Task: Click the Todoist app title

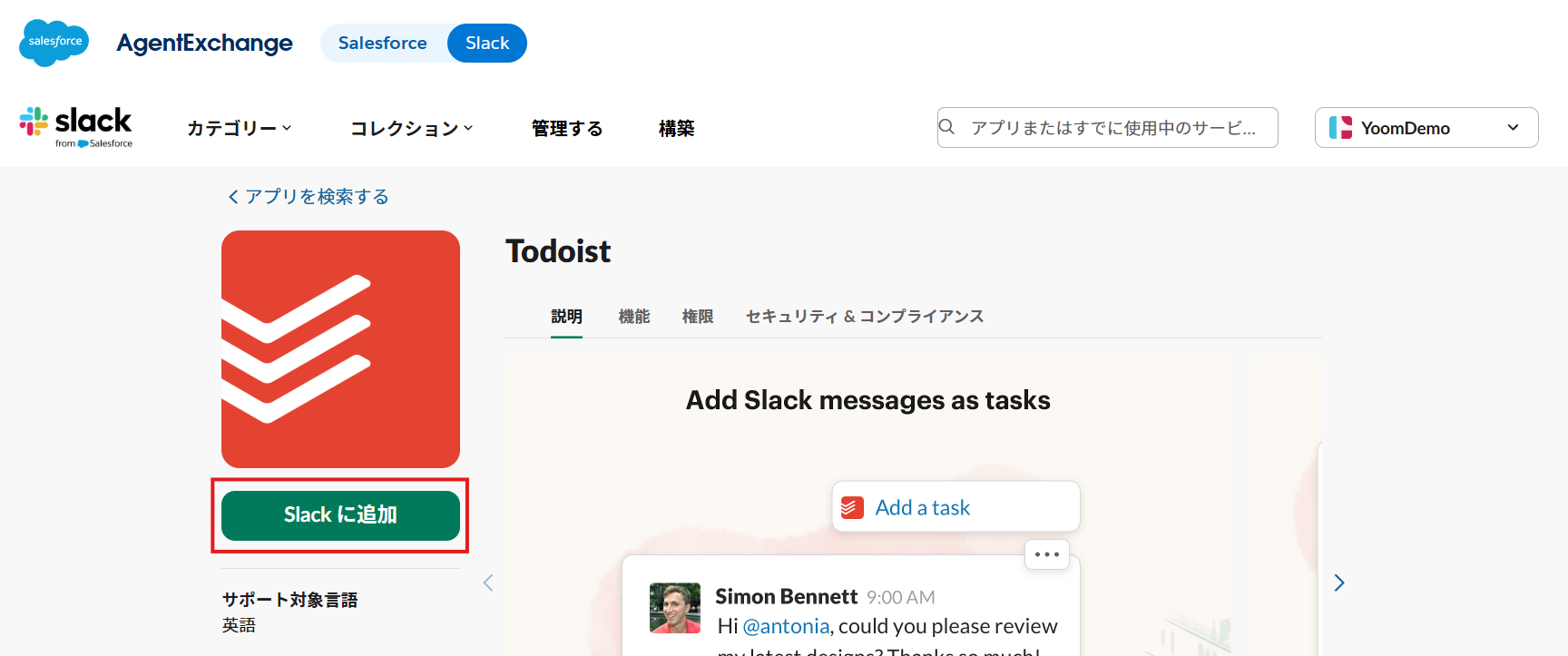Action: pyautogui.click(x=558, y=251)
